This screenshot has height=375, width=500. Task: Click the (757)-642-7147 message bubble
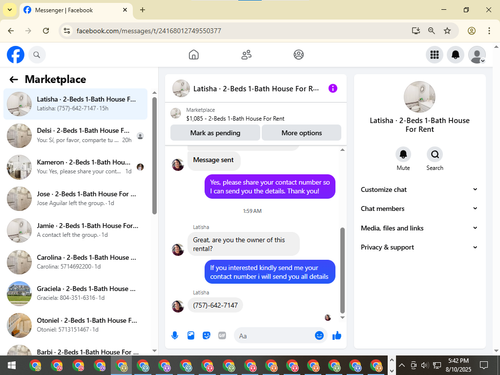click(215, 305)
